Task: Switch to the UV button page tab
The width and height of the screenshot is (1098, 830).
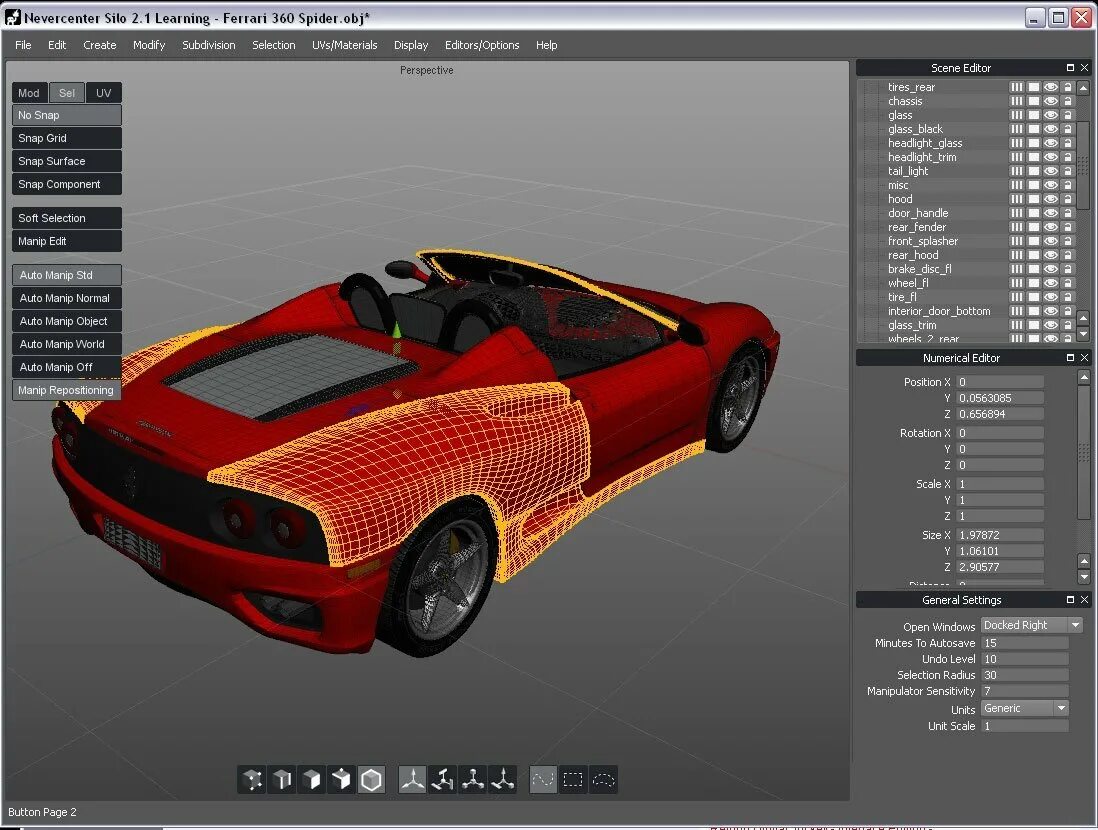Action: pos(104,92)
